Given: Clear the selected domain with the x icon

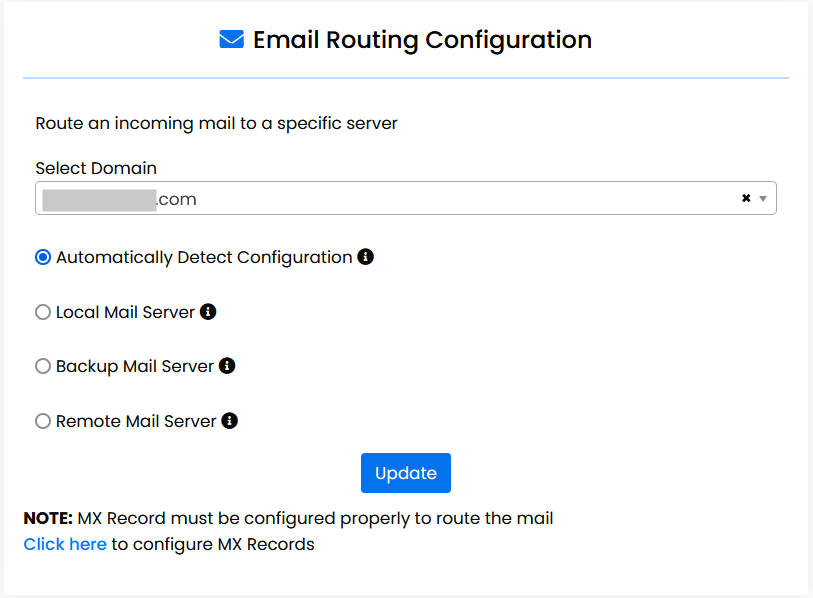Looking at the screenshot, I should tap(745, 197).
